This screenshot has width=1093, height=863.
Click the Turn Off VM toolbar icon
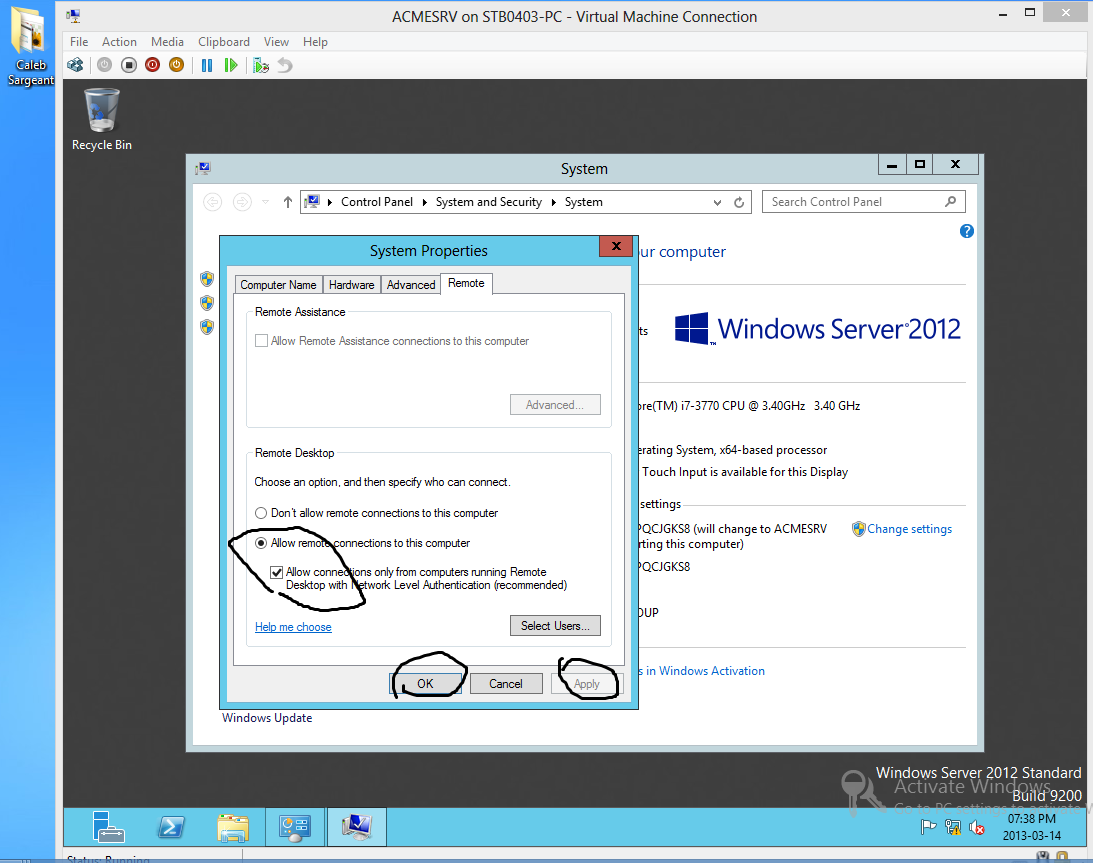click(x=128, y=66)
